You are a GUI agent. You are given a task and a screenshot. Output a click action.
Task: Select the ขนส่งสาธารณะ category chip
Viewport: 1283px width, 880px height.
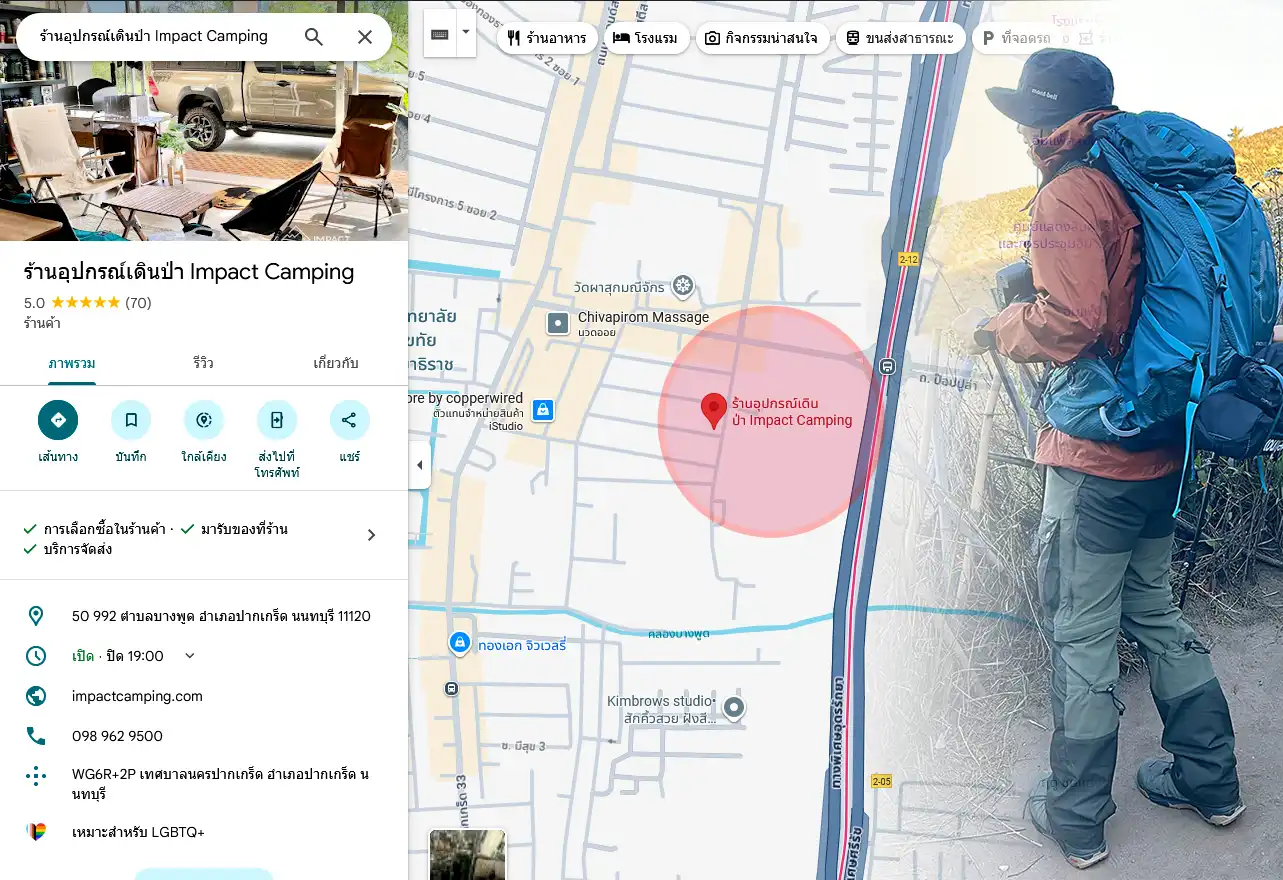tap(900, 38)
